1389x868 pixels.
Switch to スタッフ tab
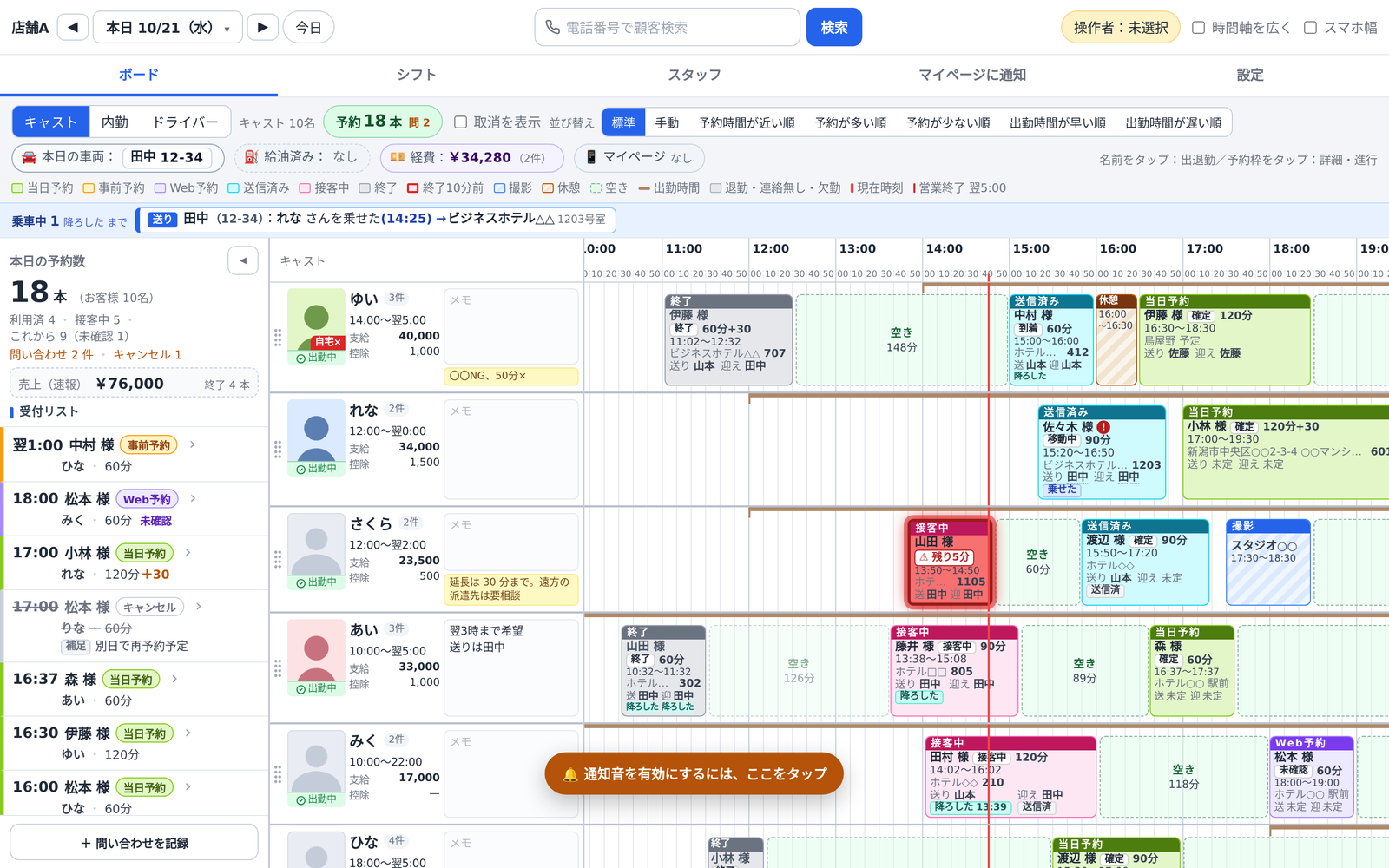point(694,75)
